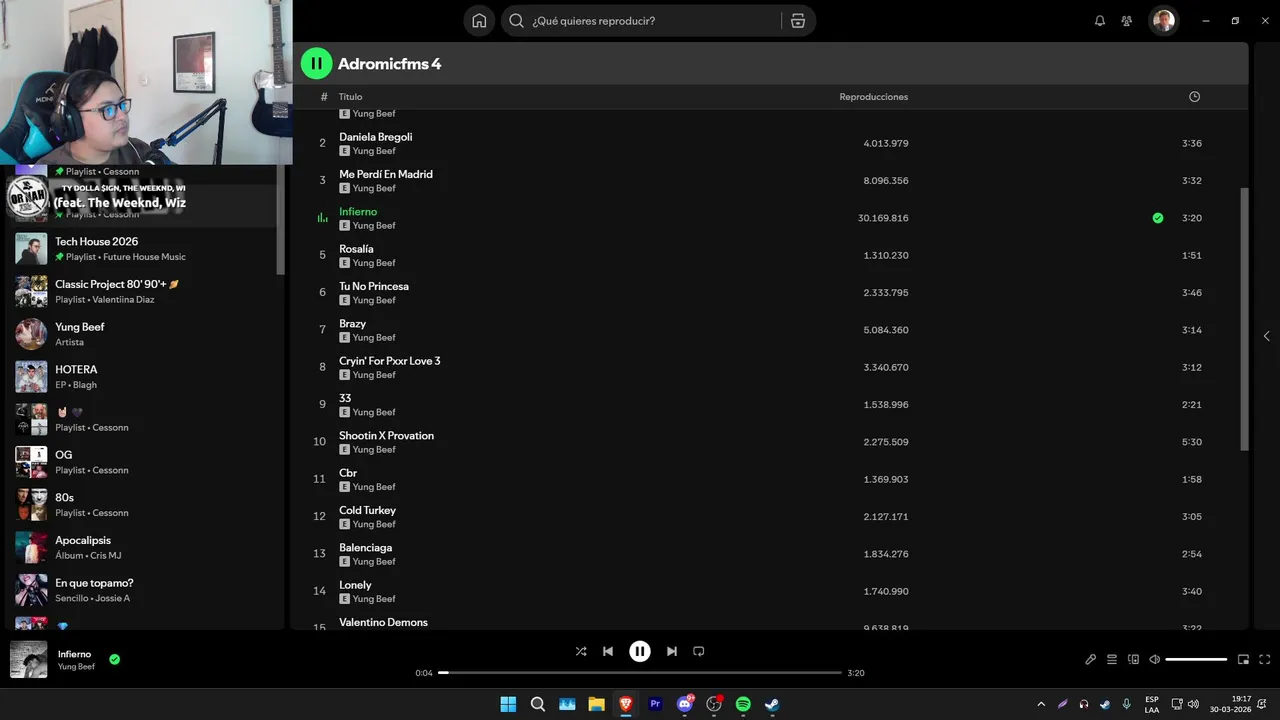Click green saved checkmark on Infierno row

1157,218
